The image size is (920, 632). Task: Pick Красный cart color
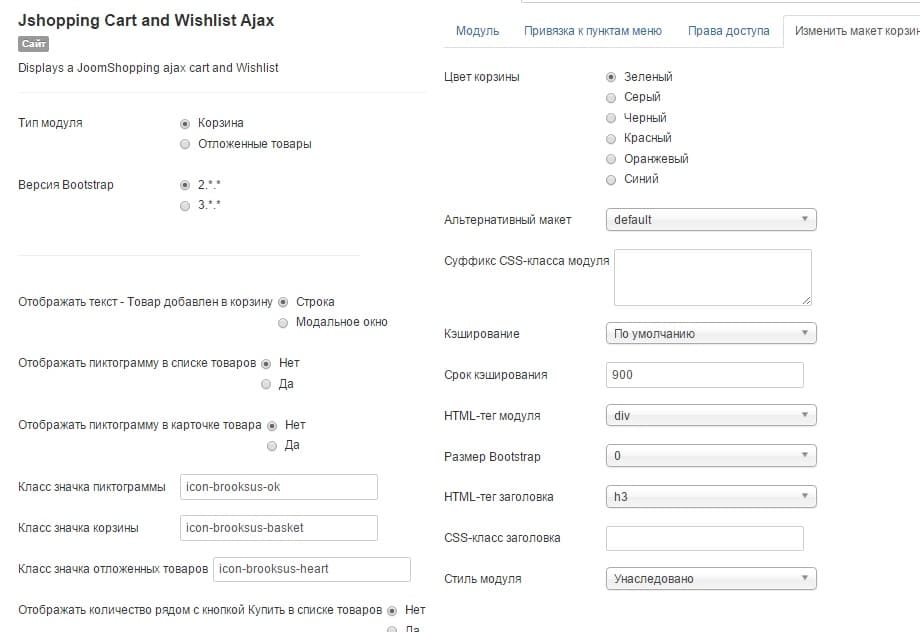coord(611,139)
